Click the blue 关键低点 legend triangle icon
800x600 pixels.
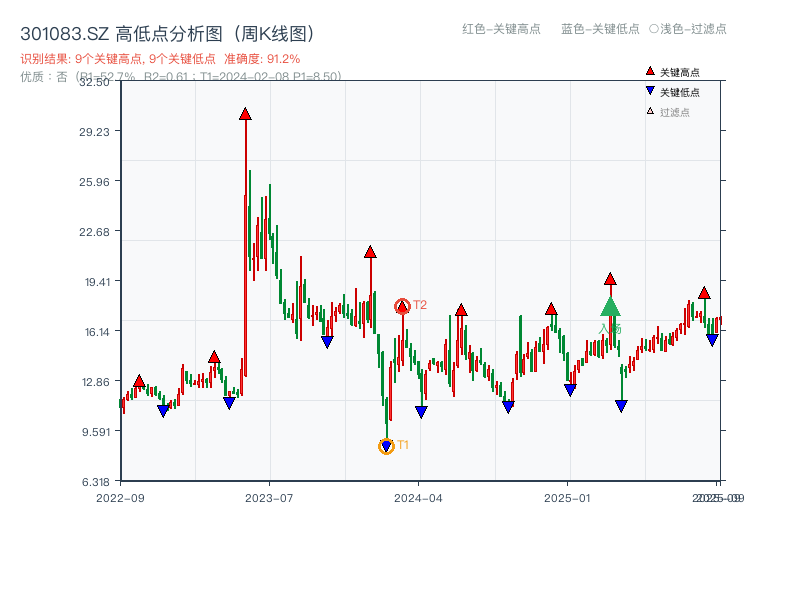(x=650, y=91)
